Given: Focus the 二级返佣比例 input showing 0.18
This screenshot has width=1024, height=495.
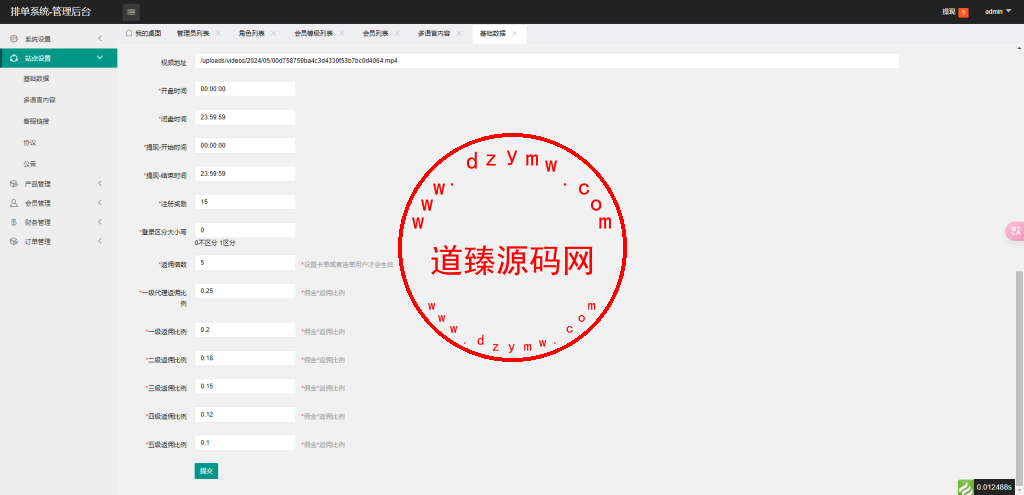Looking at the screenshot, I should 245,358.
